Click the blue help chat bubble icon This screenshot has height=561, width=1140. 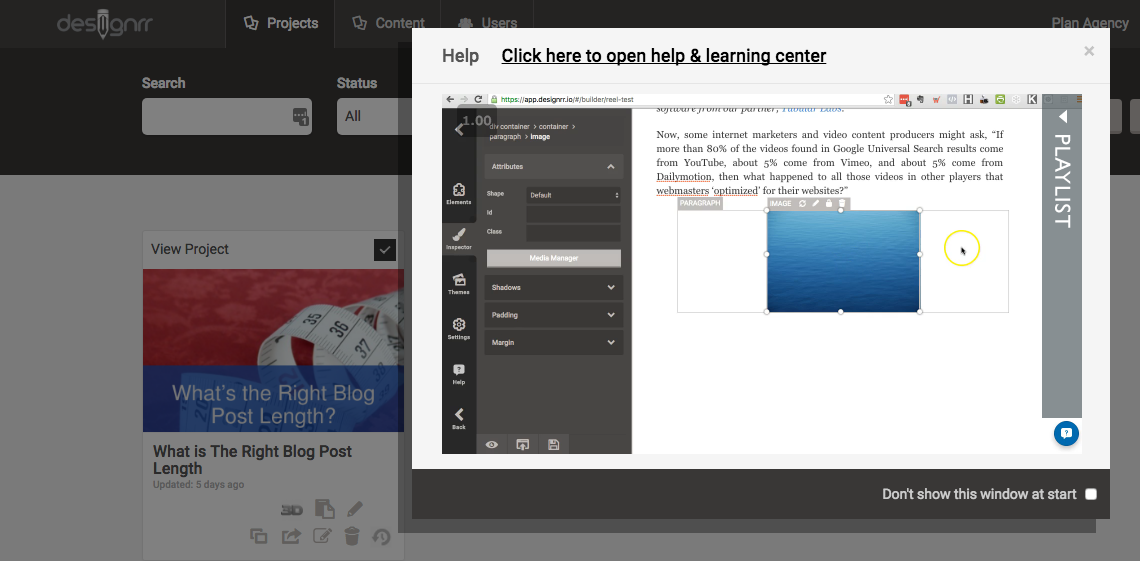tap(1066, 433)
